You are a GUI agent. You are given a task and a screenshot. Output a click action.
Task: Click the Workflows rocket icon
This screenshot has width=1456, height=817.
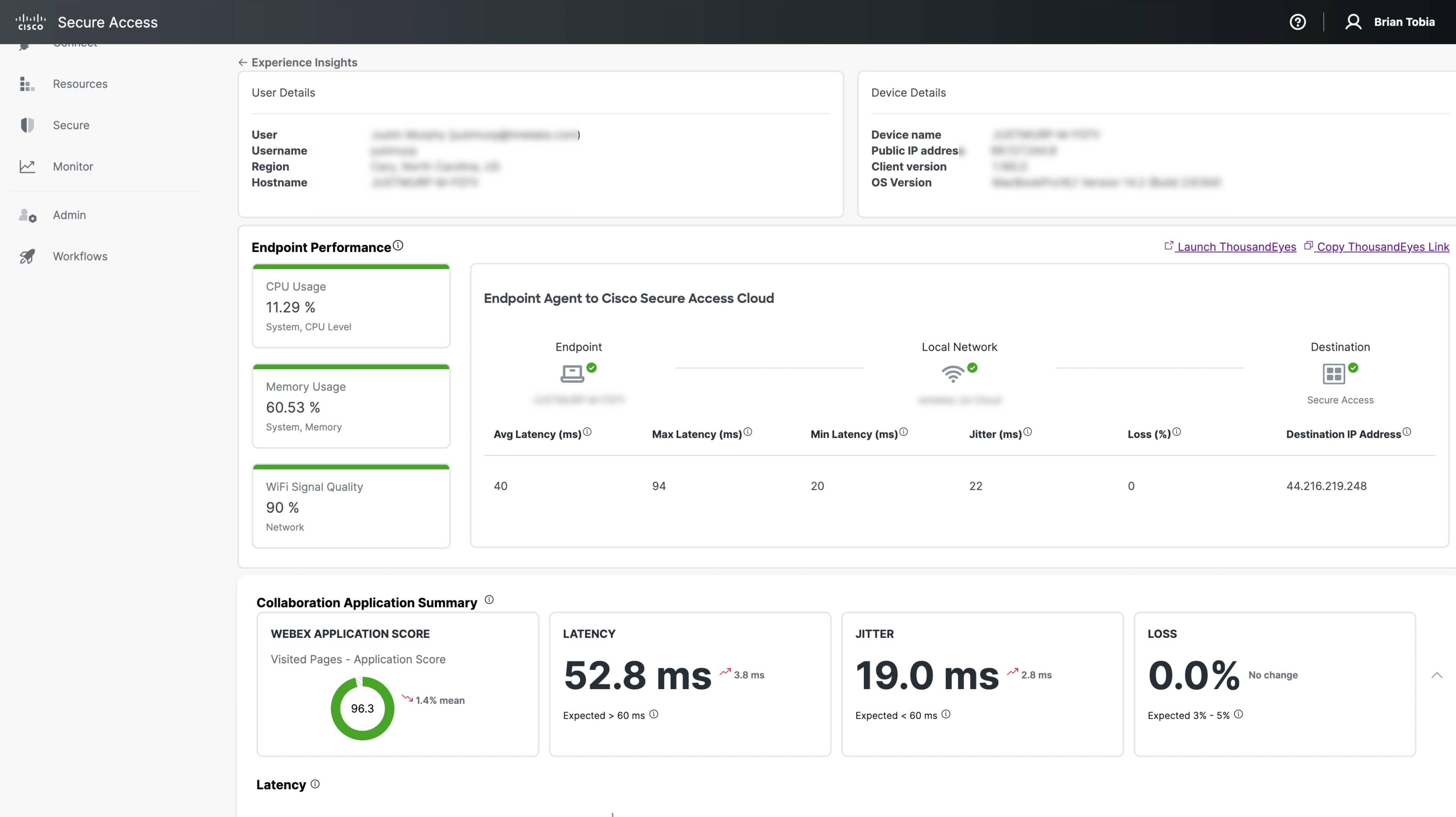(x=27, y=257)
